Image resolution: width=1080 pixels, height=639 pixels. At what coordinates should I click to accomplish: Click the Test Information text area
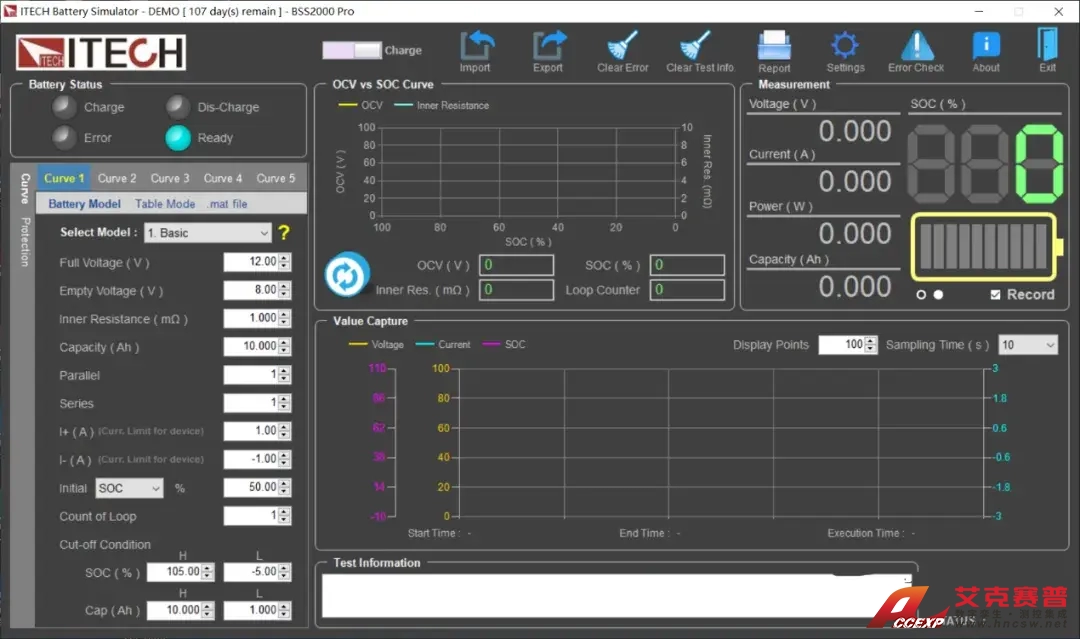click(x=617, y=596)
